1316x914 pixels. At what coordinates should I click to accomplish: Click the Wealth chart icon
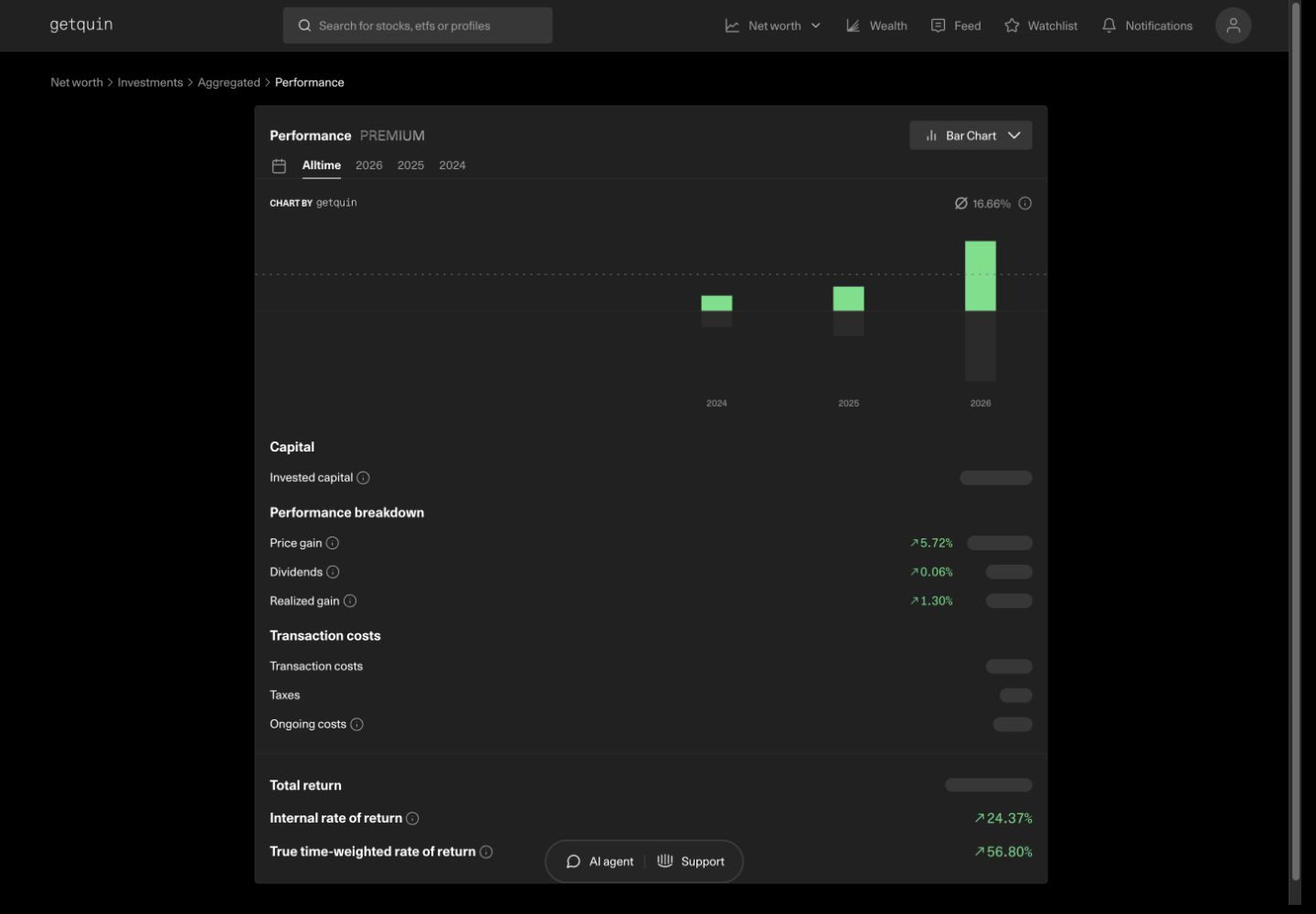pos(853,26)
